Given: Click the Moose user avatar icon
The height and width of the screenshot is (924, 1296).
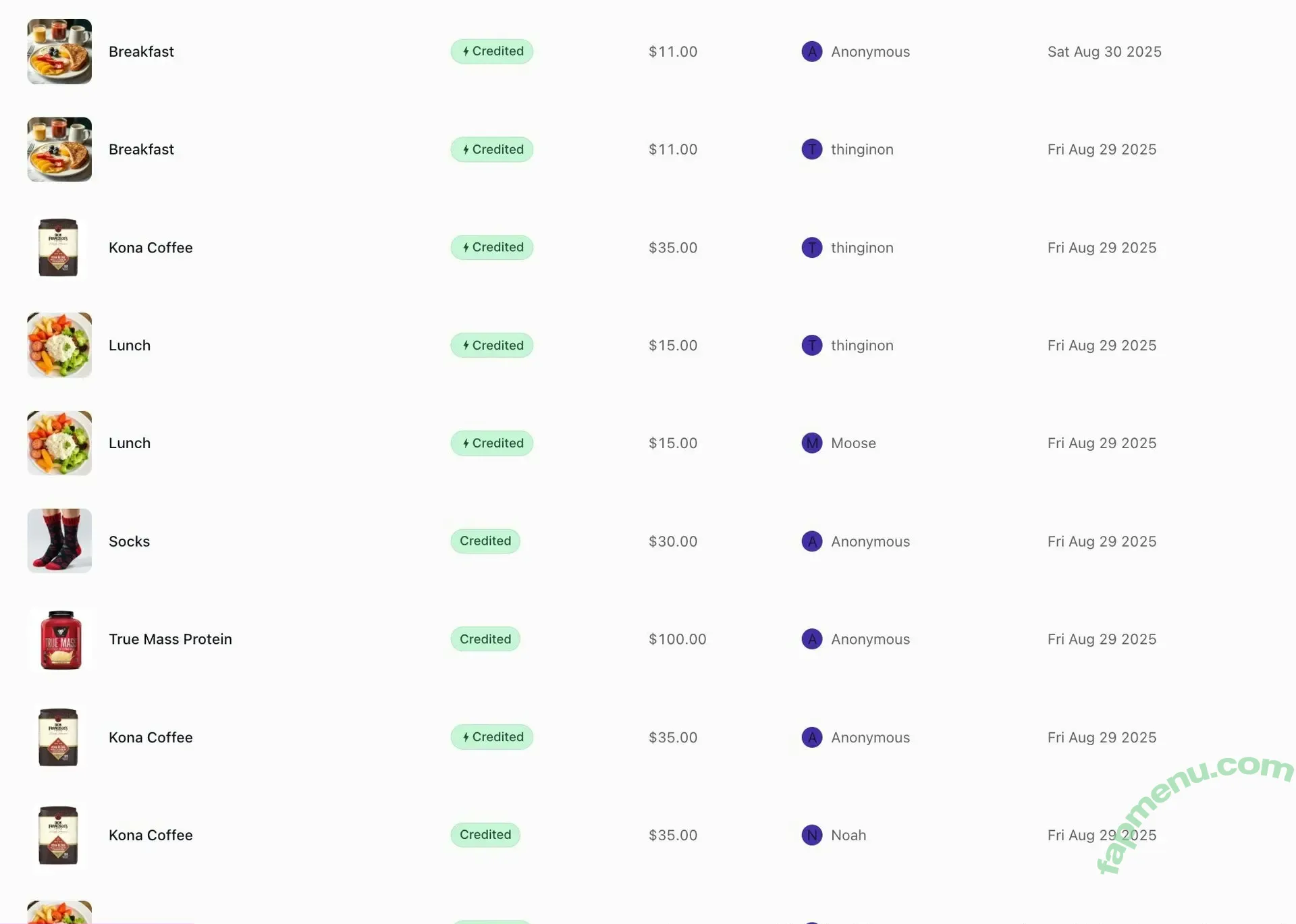Looking at the screenshot, I should click(811, 443).
